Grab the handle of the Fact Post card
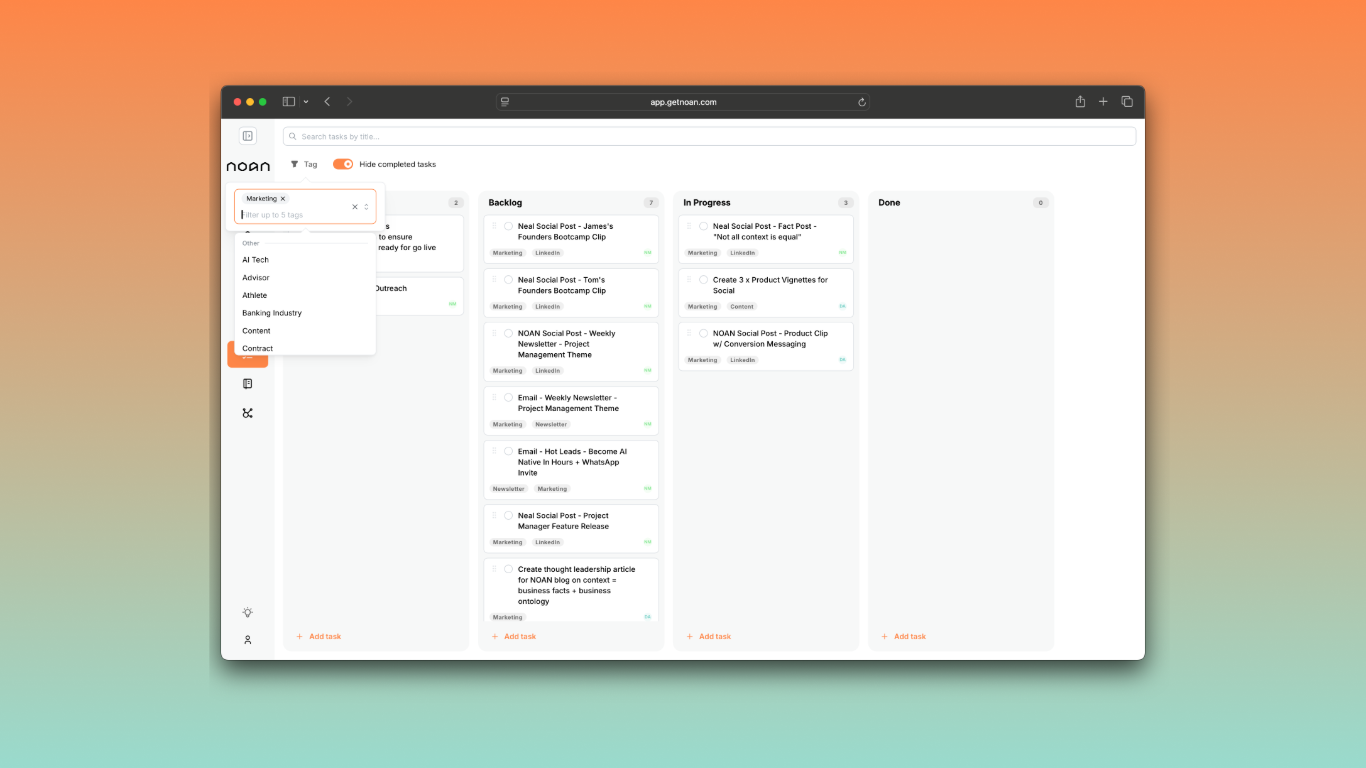The width and height of the screenshot is (1366, 768). [x=689, y=226]
